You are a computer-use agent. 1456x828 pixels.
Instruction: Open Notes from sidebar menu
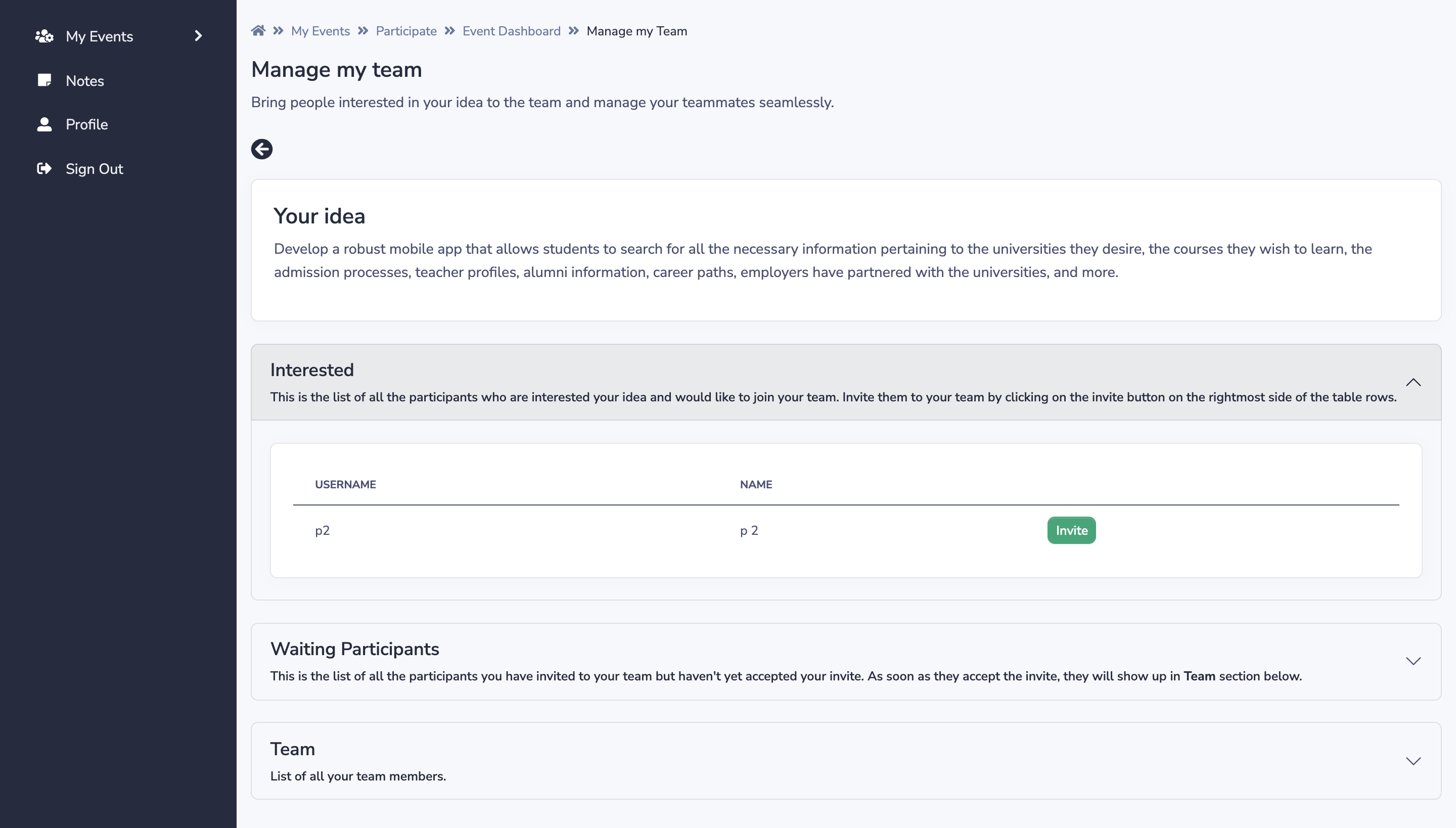point(85,81)
